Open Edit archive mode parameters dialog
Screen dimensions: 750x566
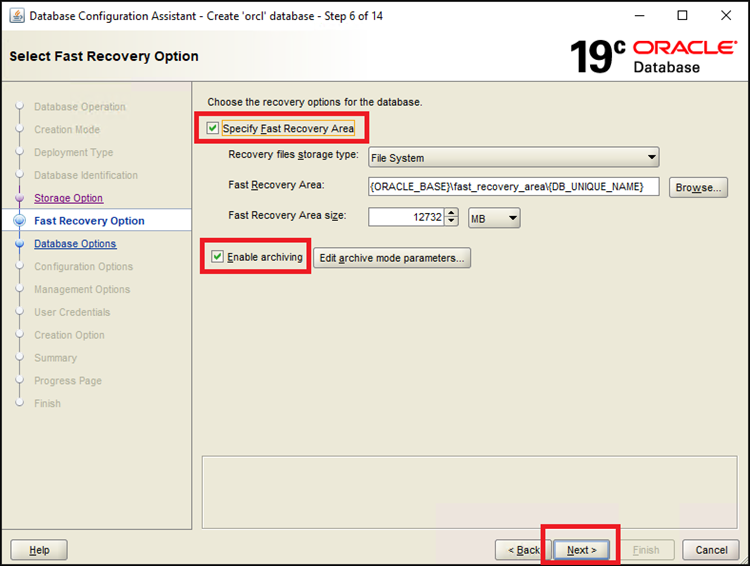tap(392, 258)
